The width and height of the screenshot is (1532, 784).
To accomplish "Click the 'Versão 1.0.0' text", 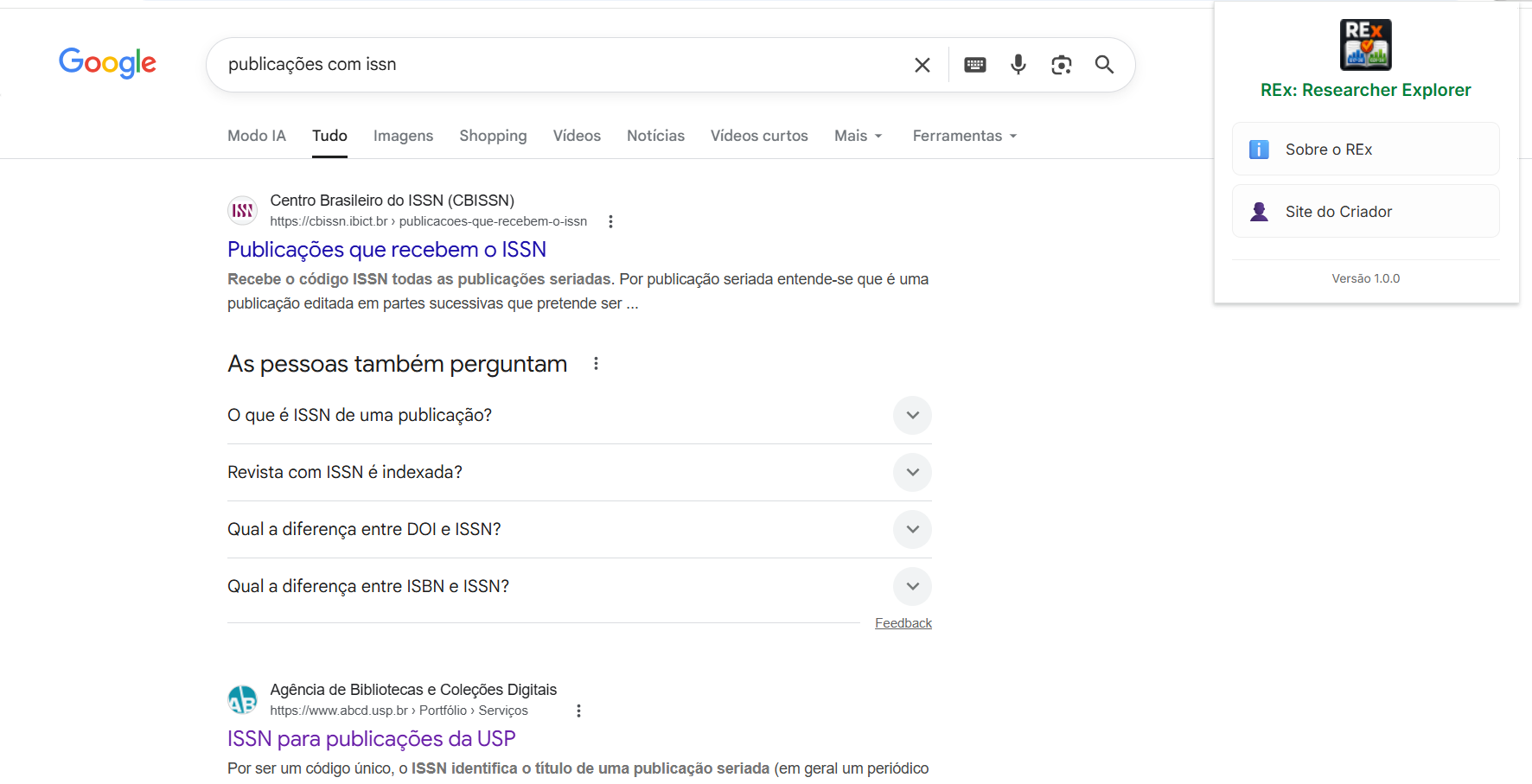I will click(1366, 278).
